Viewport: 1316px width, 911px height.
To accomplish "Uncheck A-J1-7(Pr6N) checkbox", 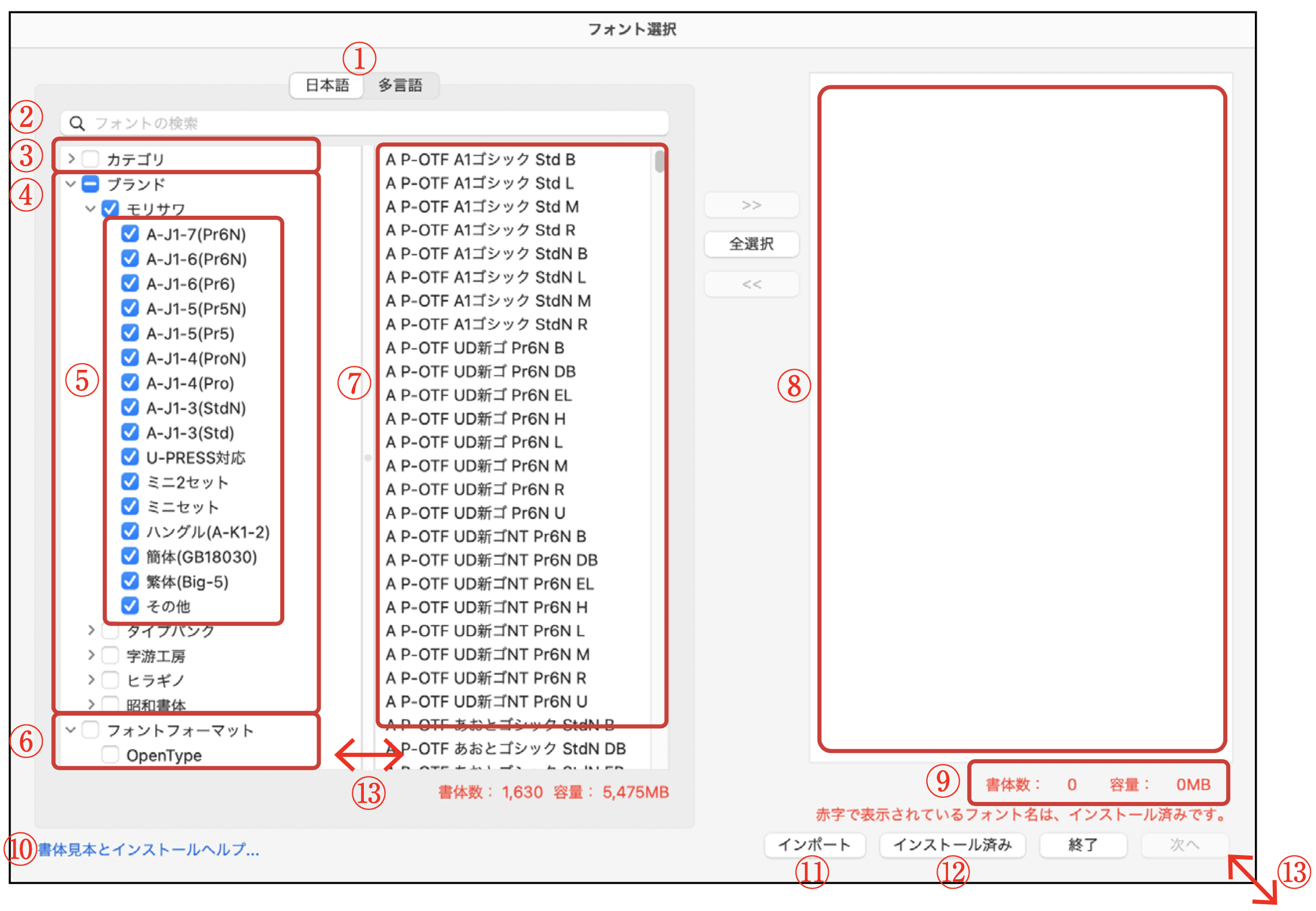I will pos(130,234).
